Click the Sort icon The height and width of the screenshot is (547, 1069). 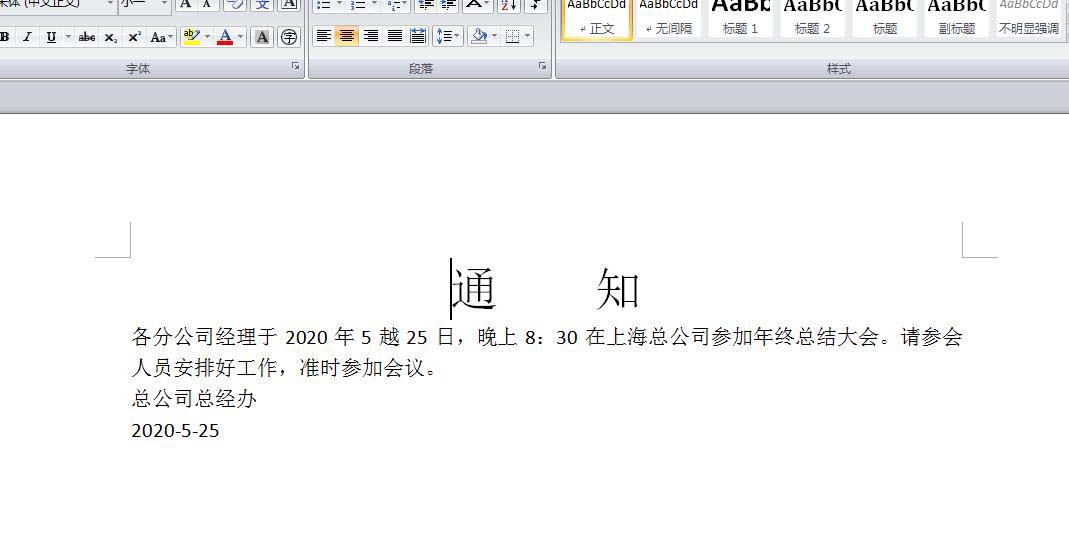coord(509,4)
